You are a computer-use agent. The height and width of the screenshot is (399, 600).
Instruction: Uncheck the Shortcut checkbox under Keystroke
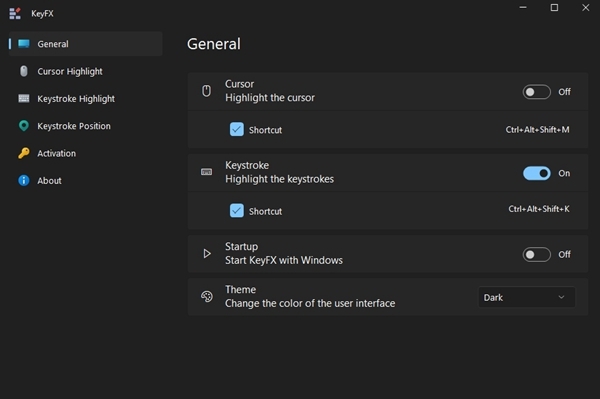[236, 210]
